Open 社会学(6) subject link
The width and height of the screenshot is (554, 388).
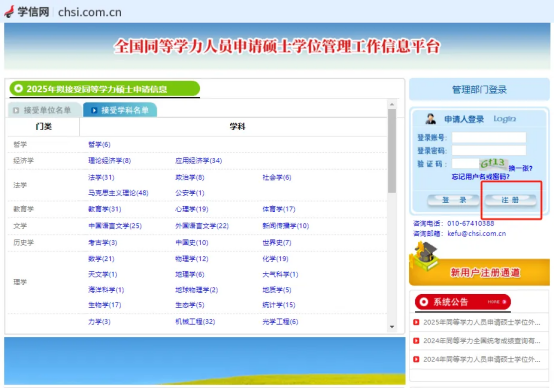point(277,177)
